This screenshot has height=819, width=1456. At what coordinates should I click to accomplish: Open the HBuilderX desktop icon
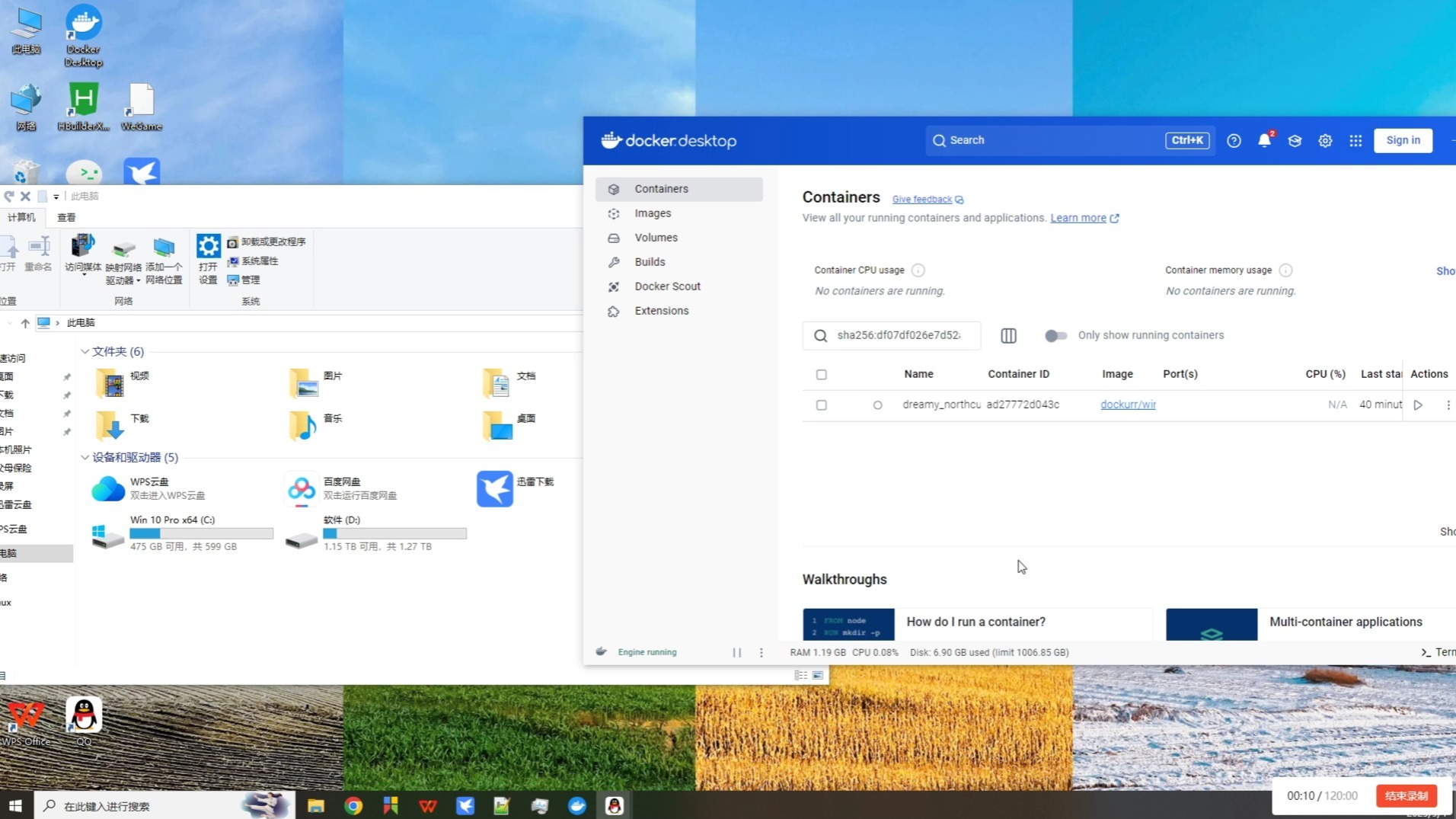[x=83, y=107]
